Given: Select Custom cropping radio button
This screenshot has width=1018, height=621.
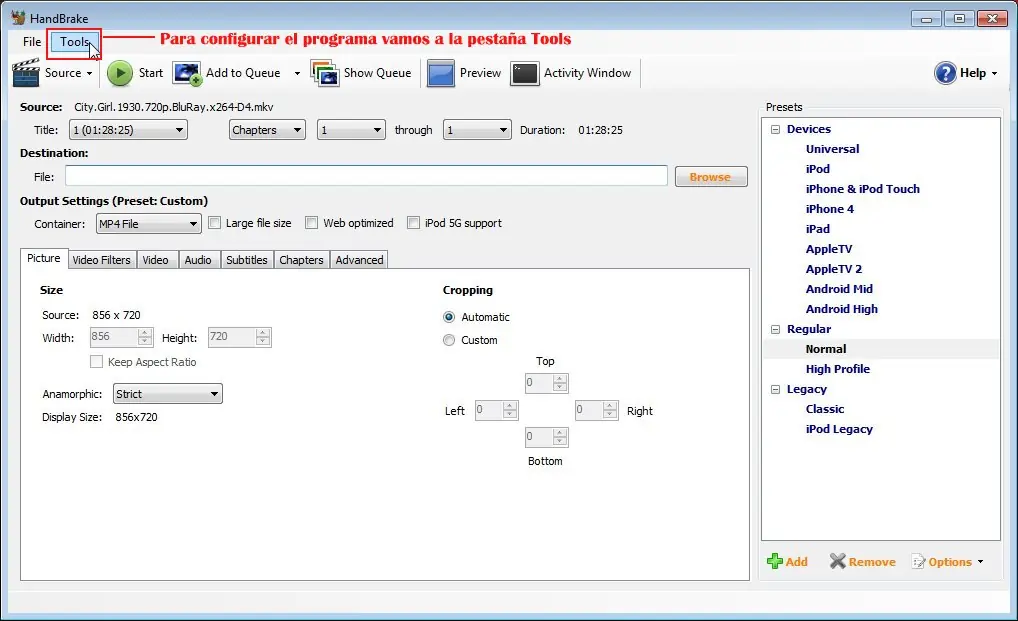Looking at the screenshot, I should click(449, 340).
